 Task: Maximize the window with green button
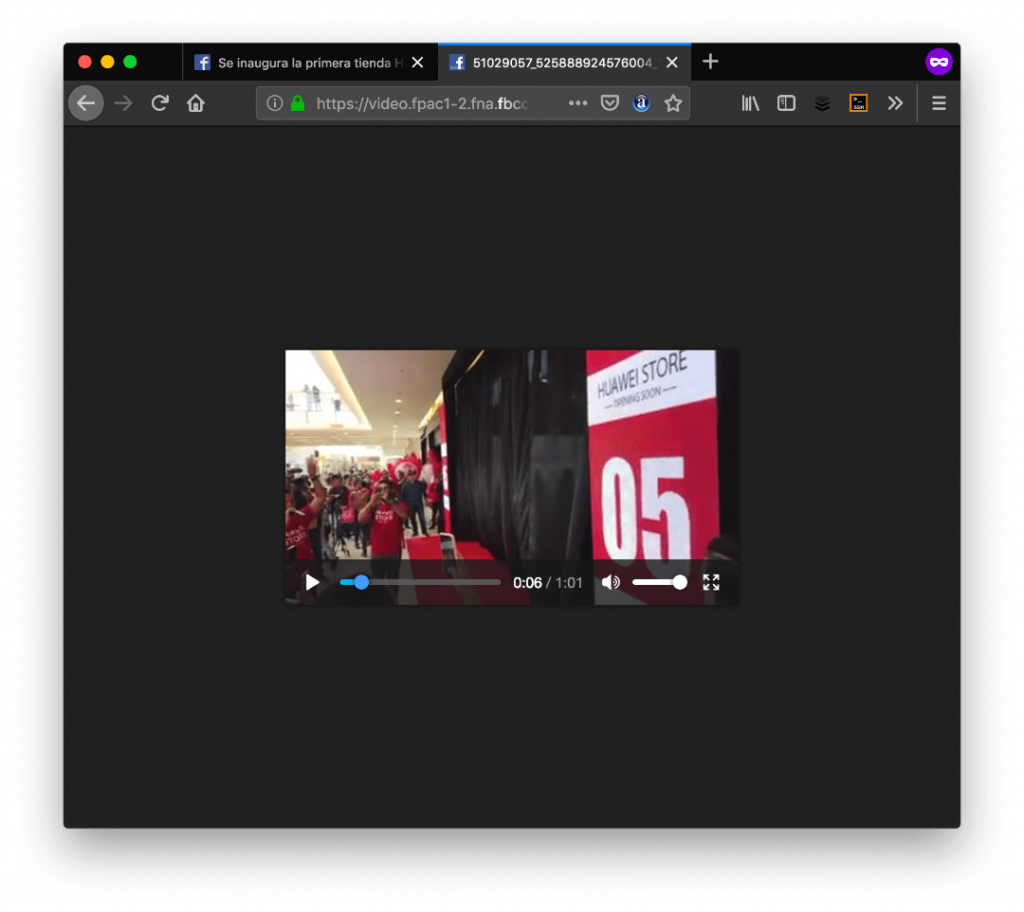[x=130, y=62]
